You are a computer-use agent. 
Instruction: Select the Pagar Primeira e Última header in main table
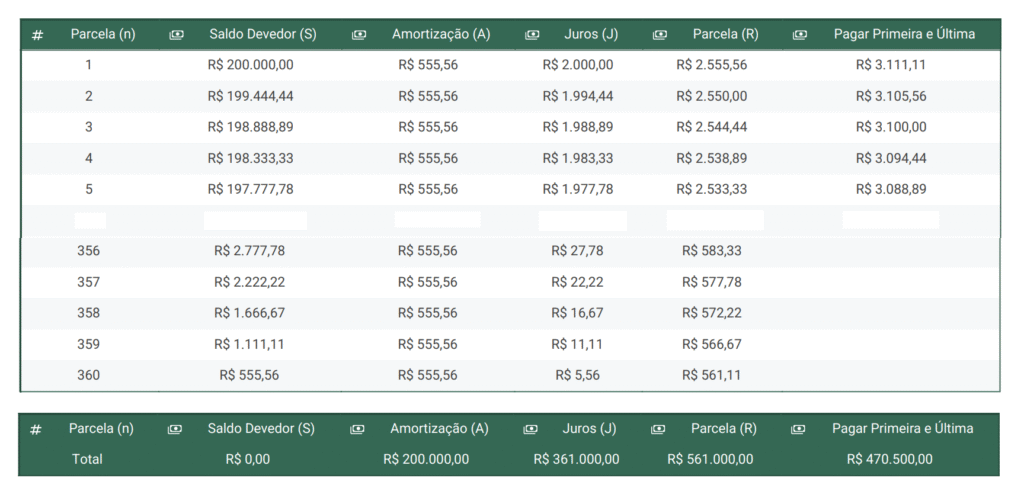click(x=904, y=35)
